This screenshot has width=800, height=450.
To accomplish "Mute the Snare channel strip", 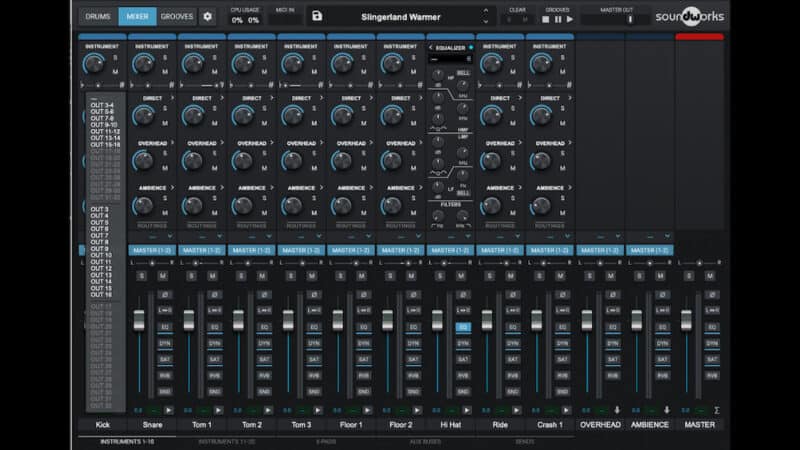I will [x=163, y=276].
